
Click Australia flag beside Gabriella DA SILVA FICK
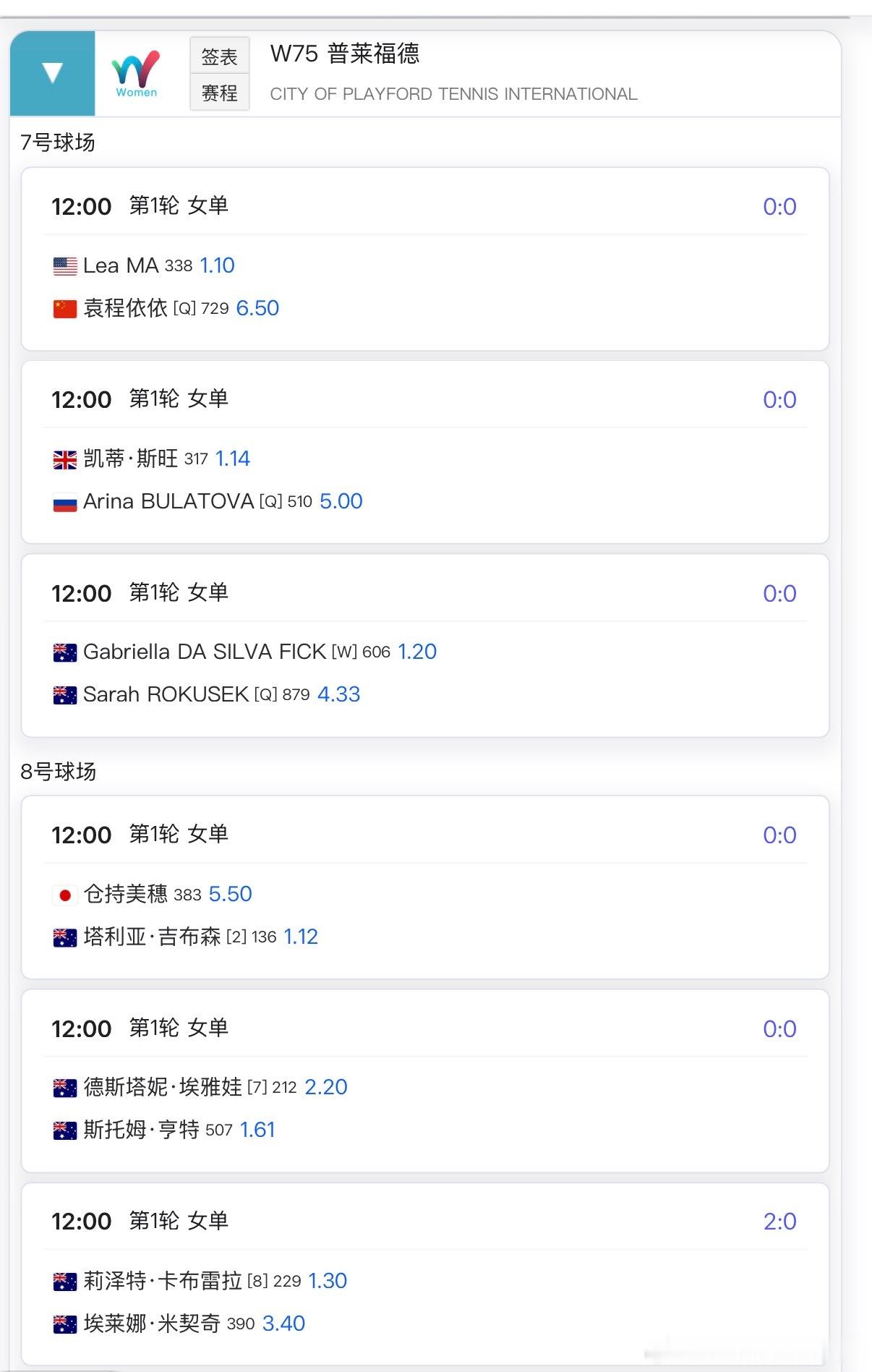tap(65, 652)
